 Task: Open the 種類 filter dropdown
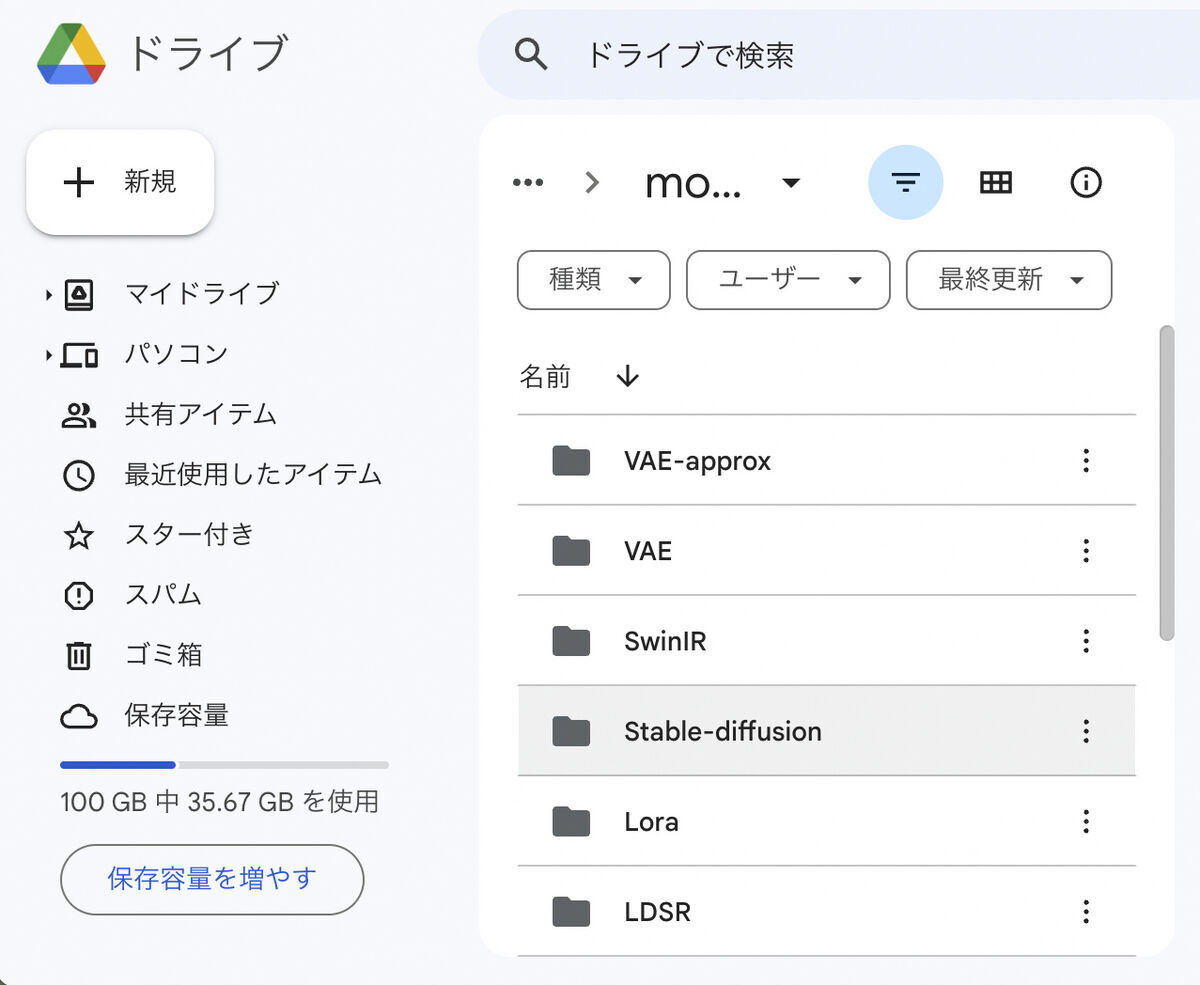pyautogui.click(x=593, y=280)
